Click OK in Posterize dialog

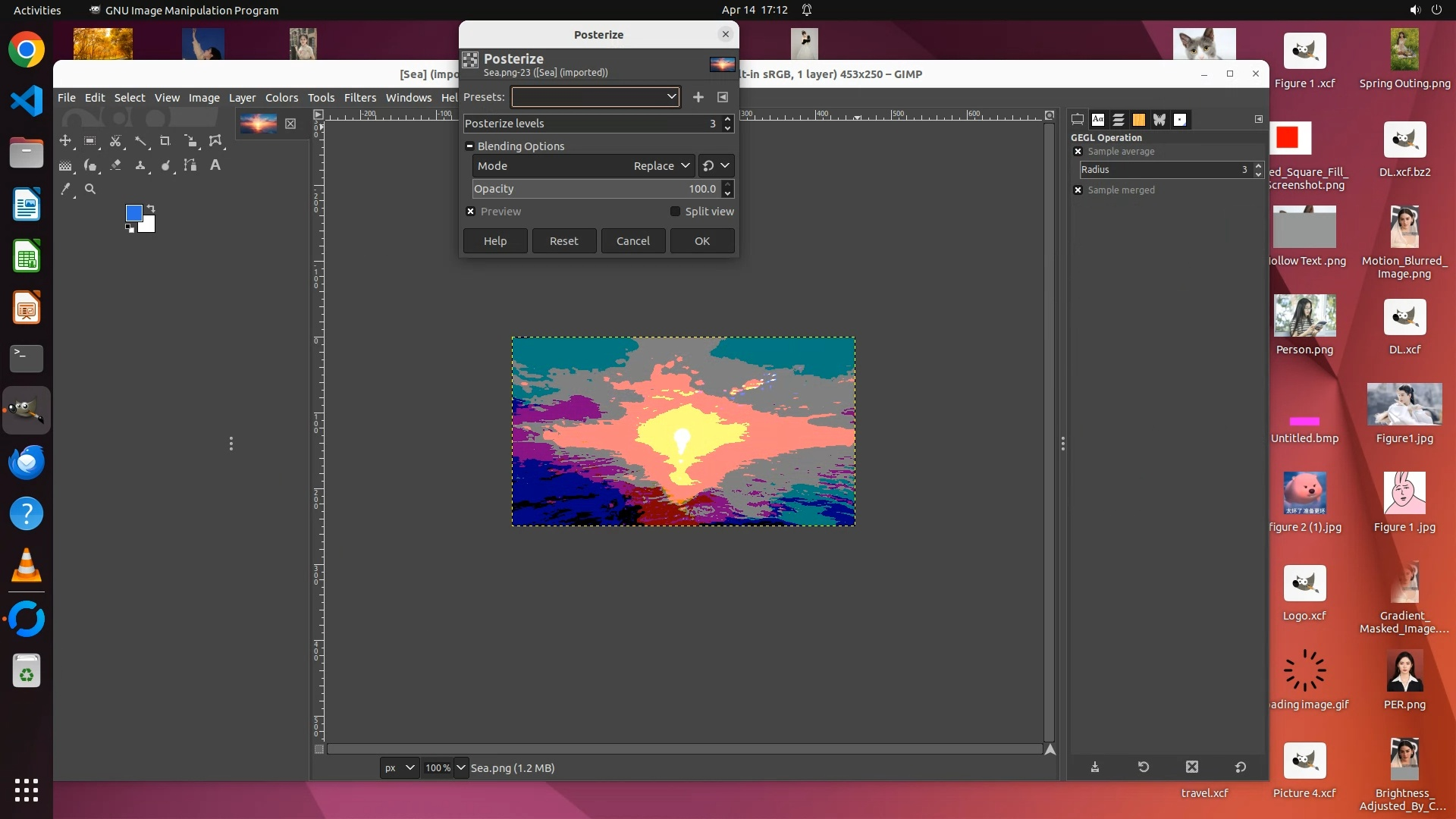click(701, 241)
